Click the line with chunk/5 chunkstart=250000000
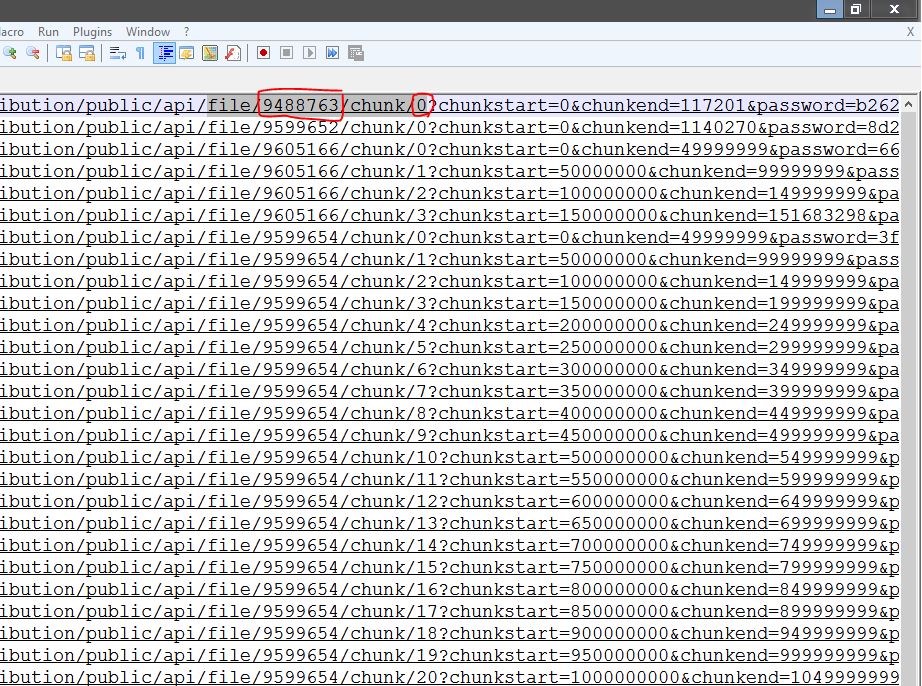This screenshot has height=686, width=922. (x=450, y=347)
